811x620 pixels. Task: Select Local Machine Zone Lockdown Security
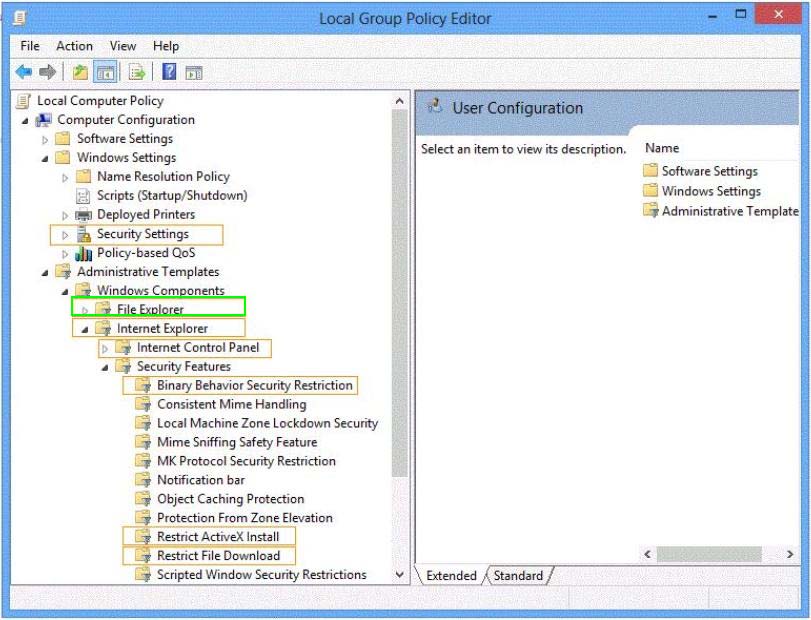pyautogui.click(x=267, y=424)
